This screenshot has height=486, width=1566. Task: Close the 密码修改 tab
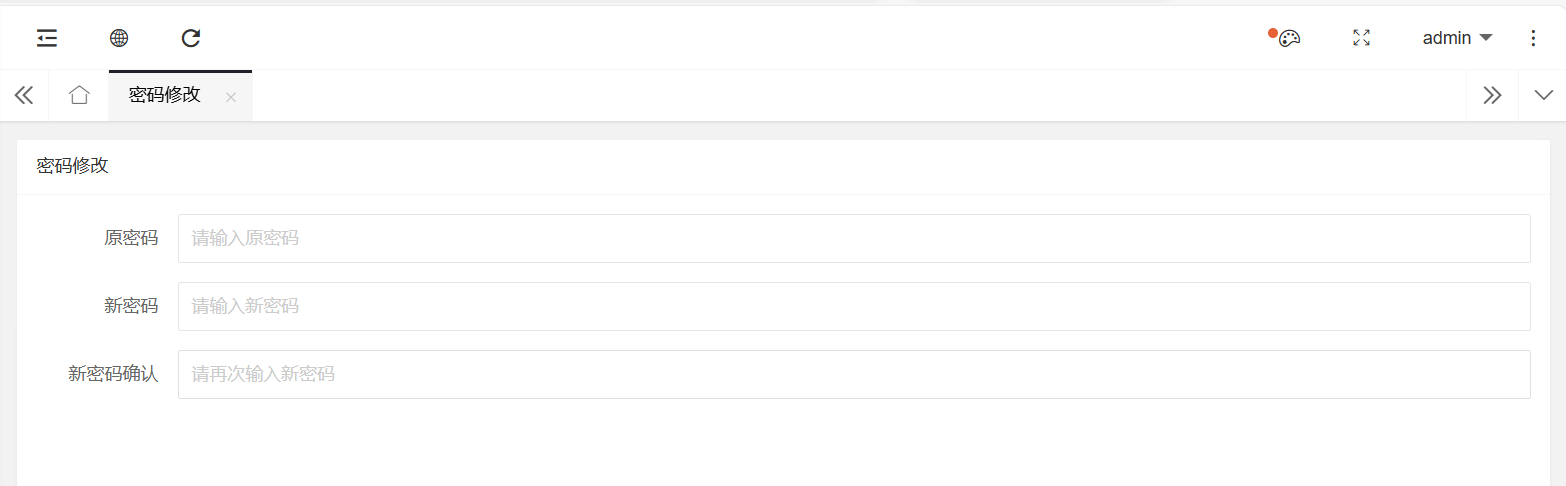click(231, 97)
